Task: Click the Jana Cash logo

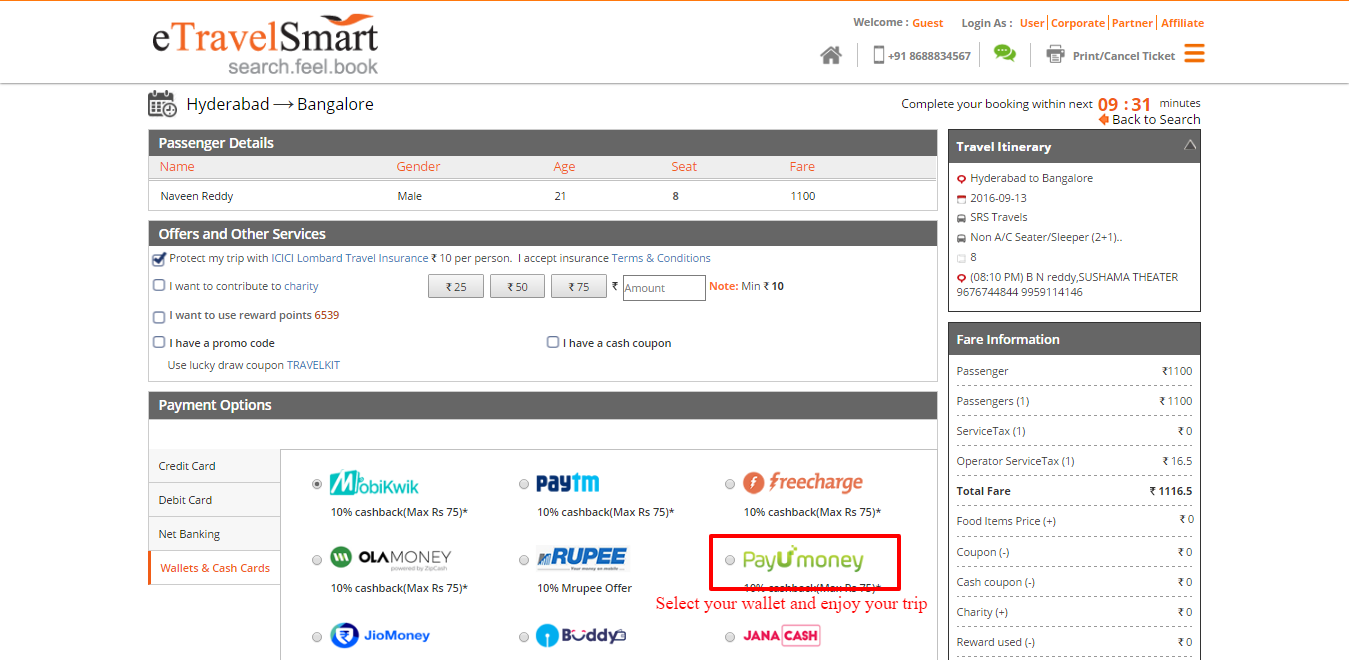Action: point(781,636)
